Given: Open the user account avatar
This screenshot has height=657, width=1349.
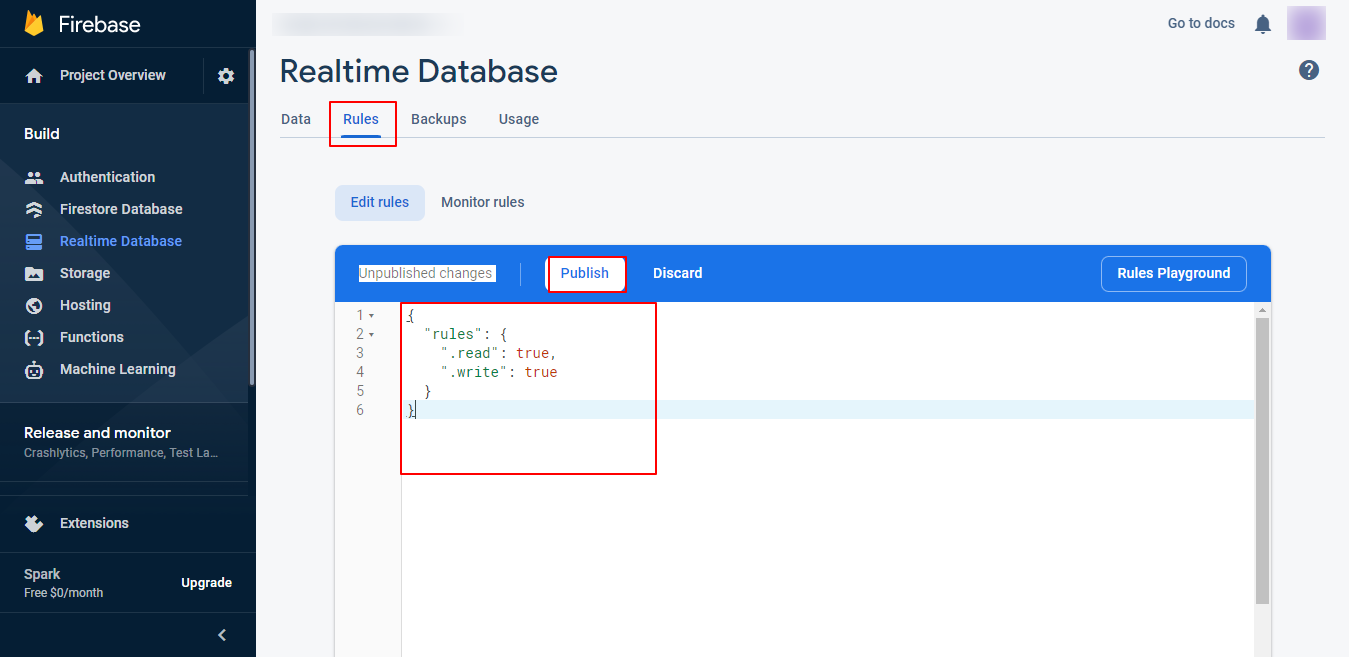Looking at the screenshot, I should coord(1306,23).
